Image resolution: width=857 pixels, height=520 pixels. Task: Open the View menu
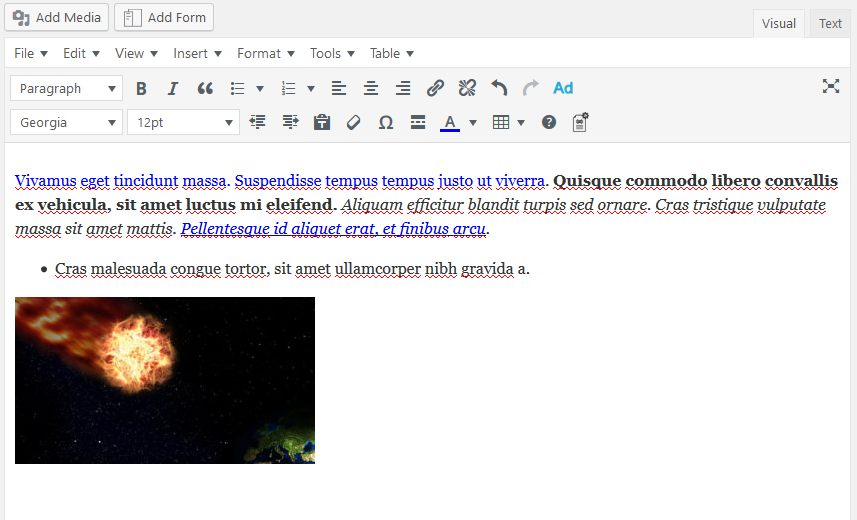[136, 54]
